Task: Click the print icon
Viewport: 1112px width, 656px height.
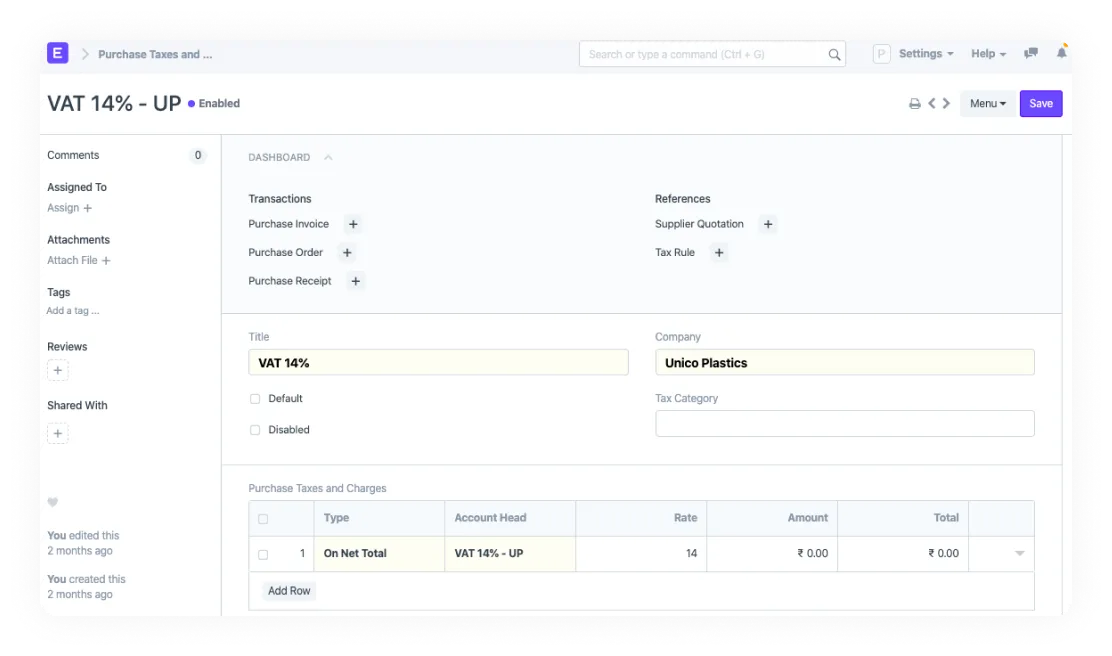Action: pyautogui.click(x=914, y=104)
